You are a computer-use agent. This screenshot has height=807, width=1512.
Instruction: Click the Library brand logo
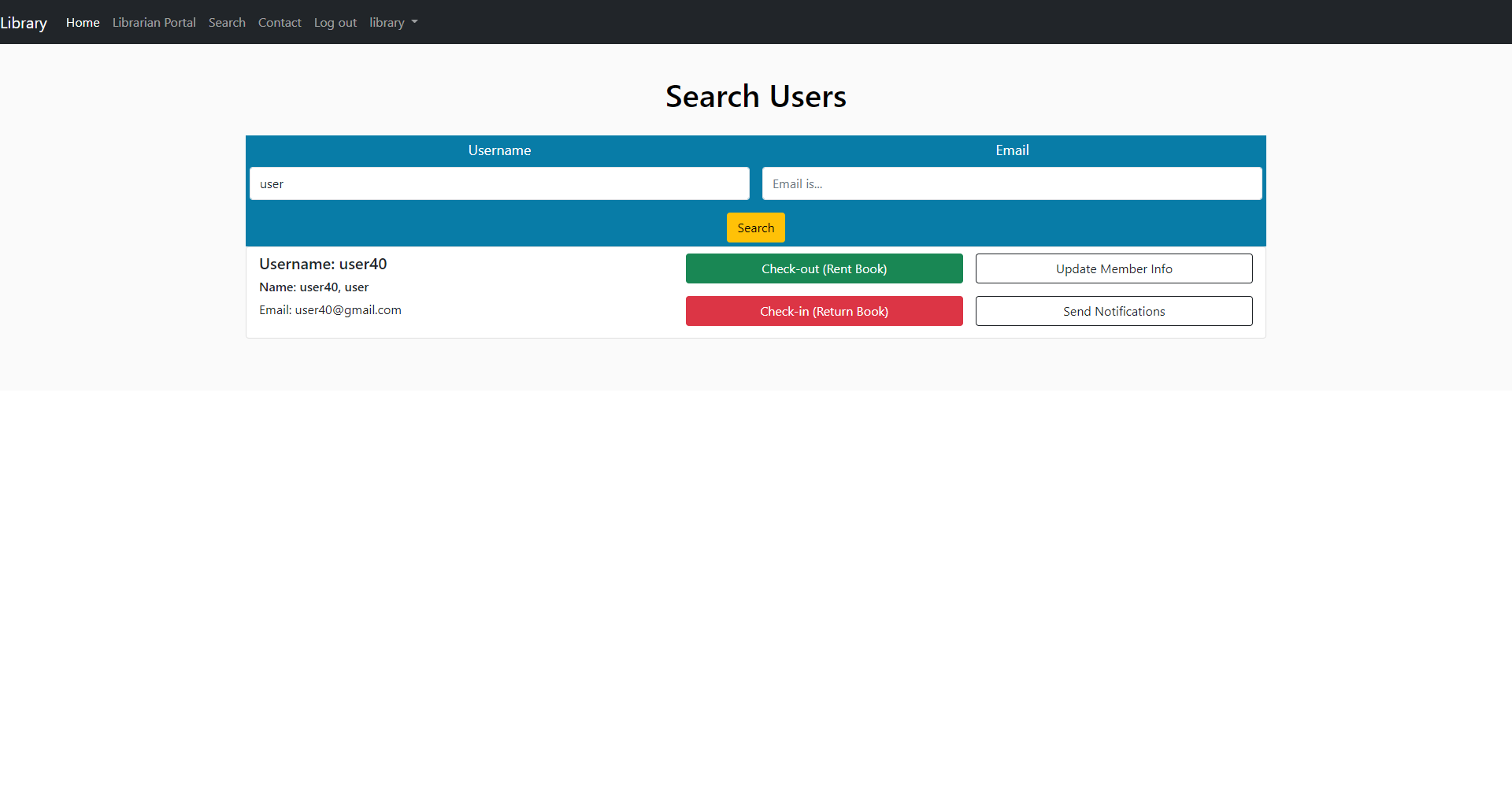pos(24,22)
